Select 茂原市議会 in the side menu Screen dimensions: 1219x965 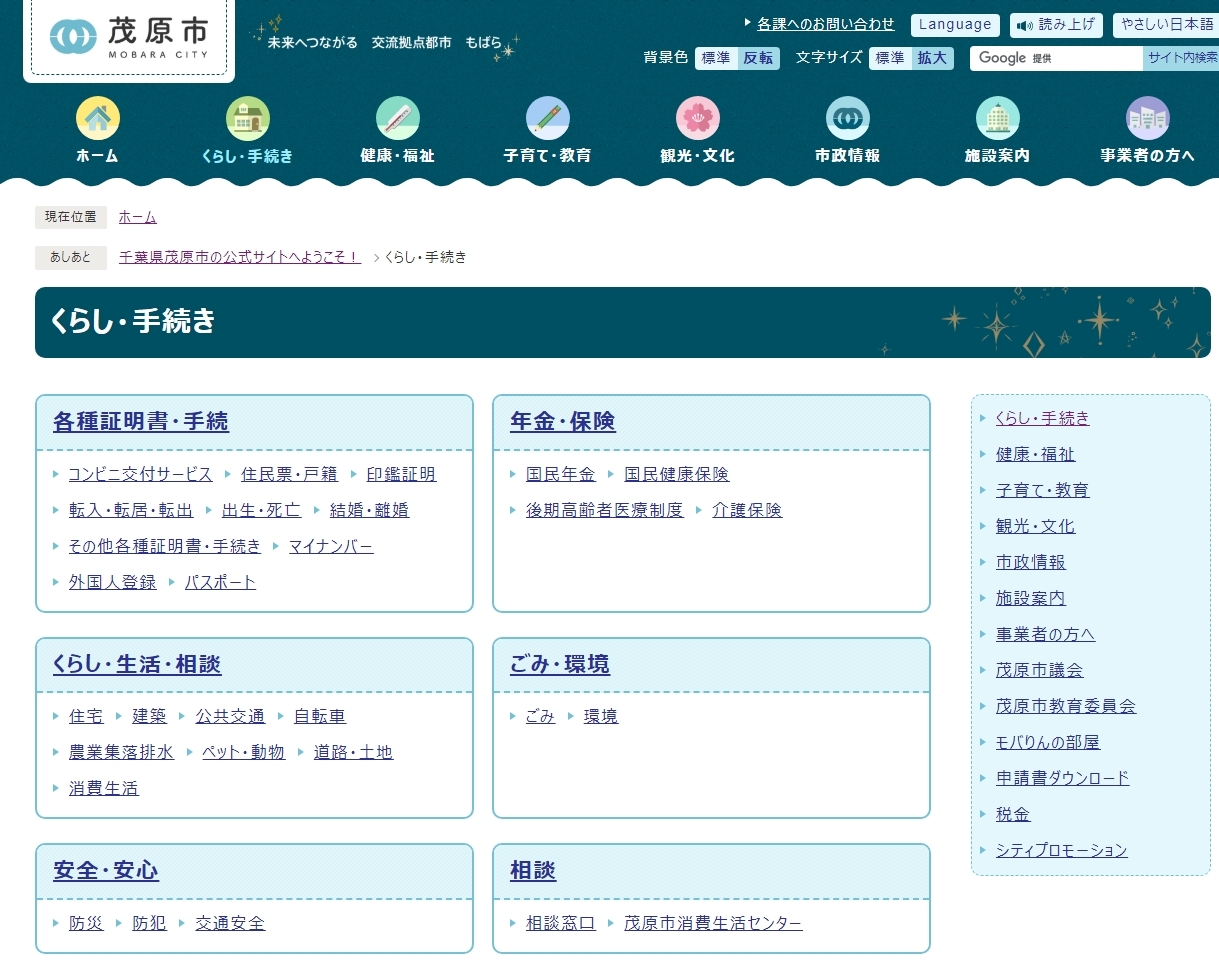tap(1039, 670)
